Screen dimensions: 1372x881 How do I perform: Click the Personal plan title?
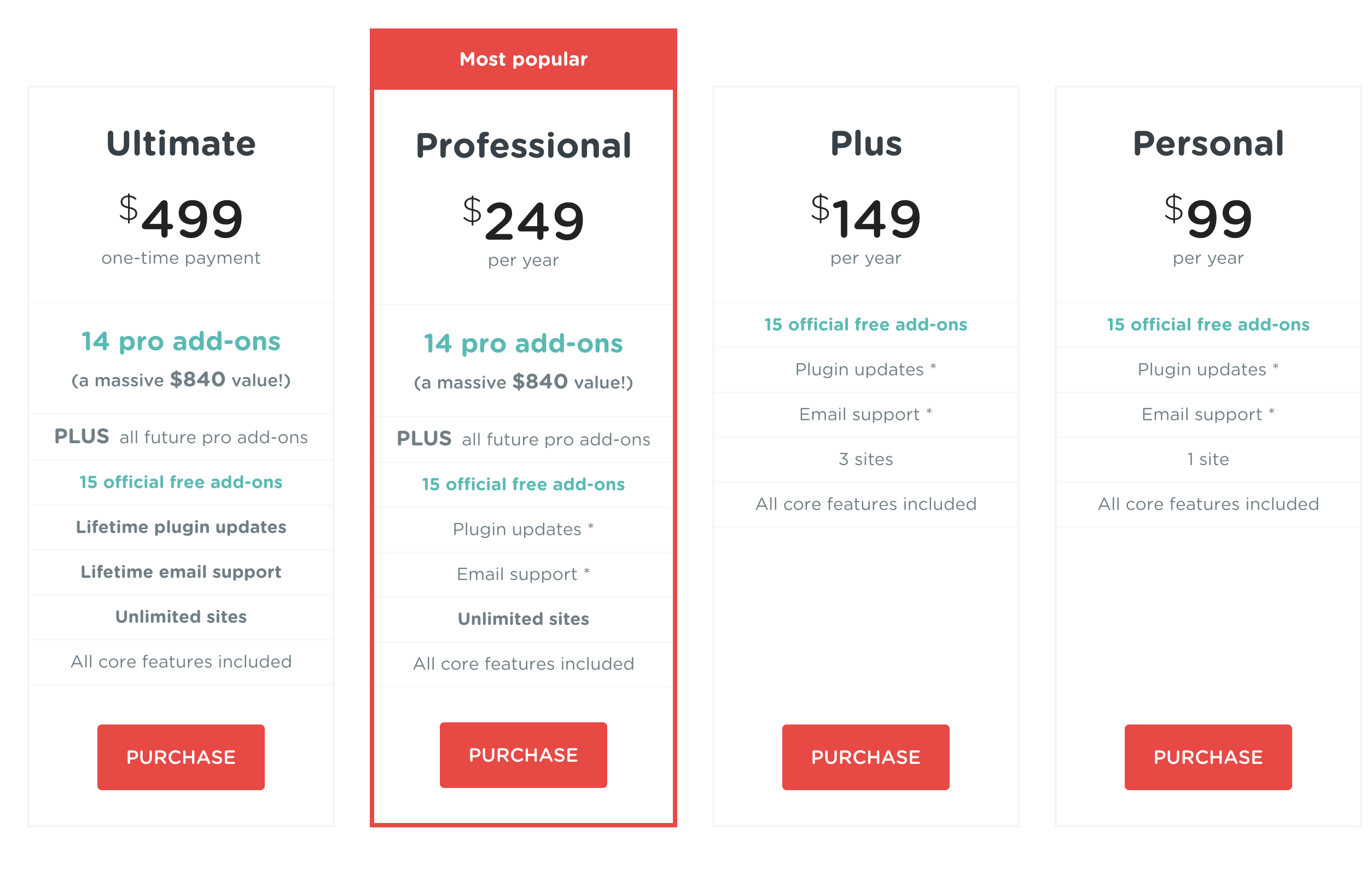pyautogui.click(x=1208, y=143)
